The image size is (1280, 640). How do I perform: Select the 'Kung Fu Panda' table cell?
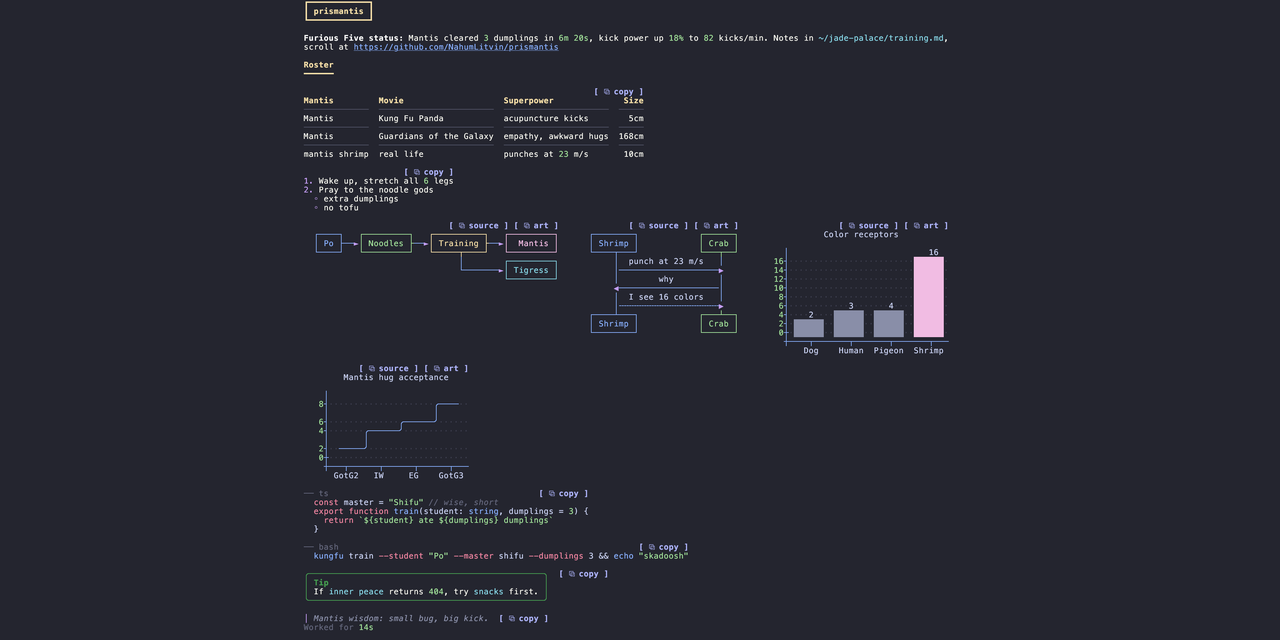(x=411, y=118)
